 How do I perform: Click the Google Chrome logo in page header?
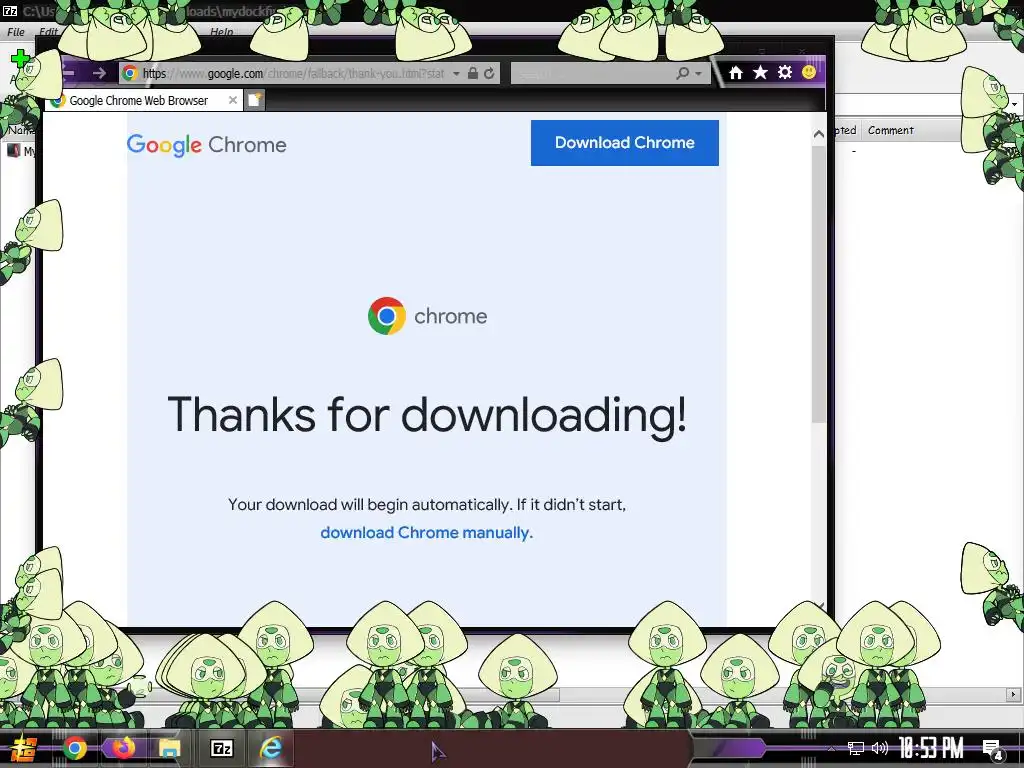(x=206, y=145)
